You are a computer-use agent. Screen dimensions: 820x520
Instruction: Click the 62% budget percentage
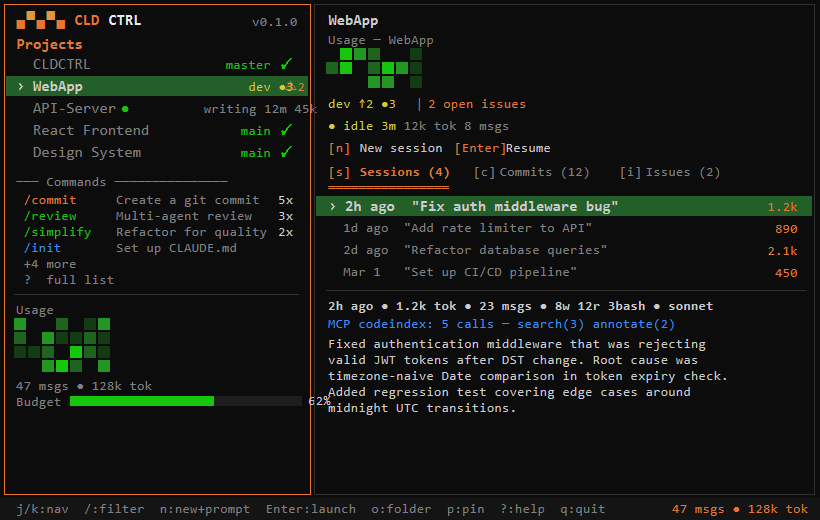point(319,401)
